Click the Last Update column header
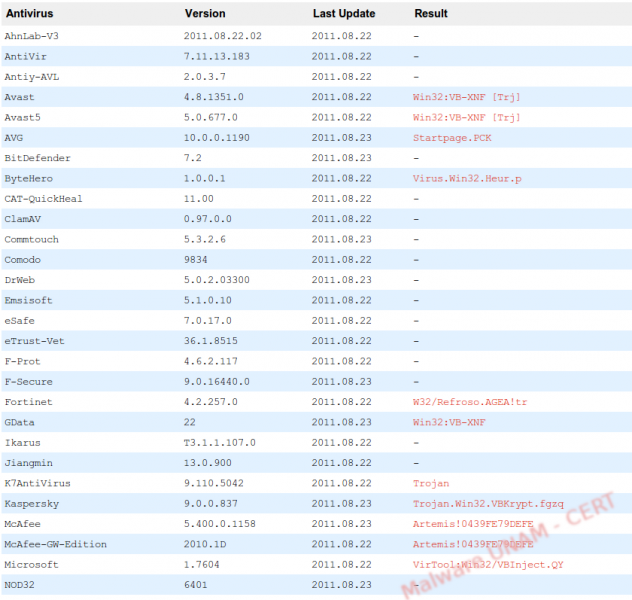The width and height of the screenshot is (632, 600). click(344, 13)
